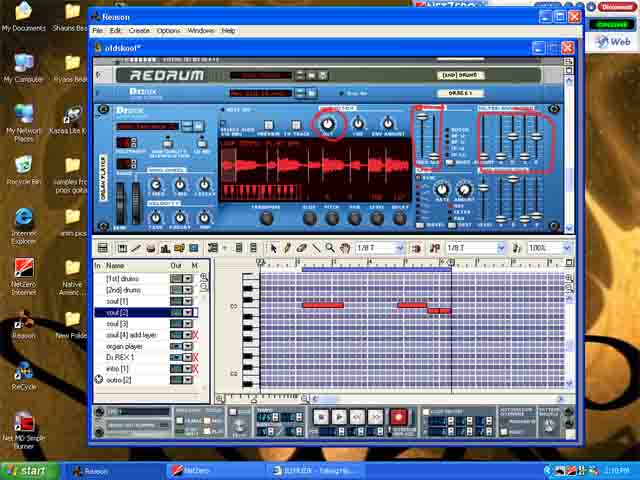Open the Out dropdown for soul [1] track
Image resolution: width=640 pixels, height=480 pixels.
tap(187, 301)
